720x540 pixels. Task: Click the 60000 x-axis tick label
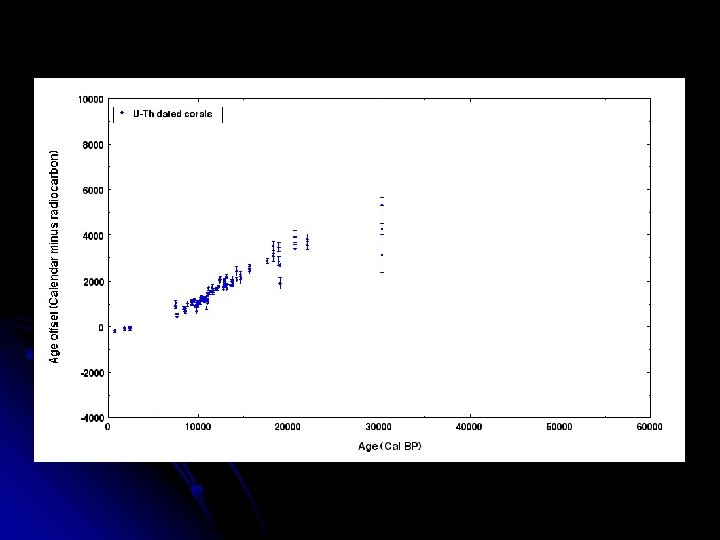[x=649, y=427]
